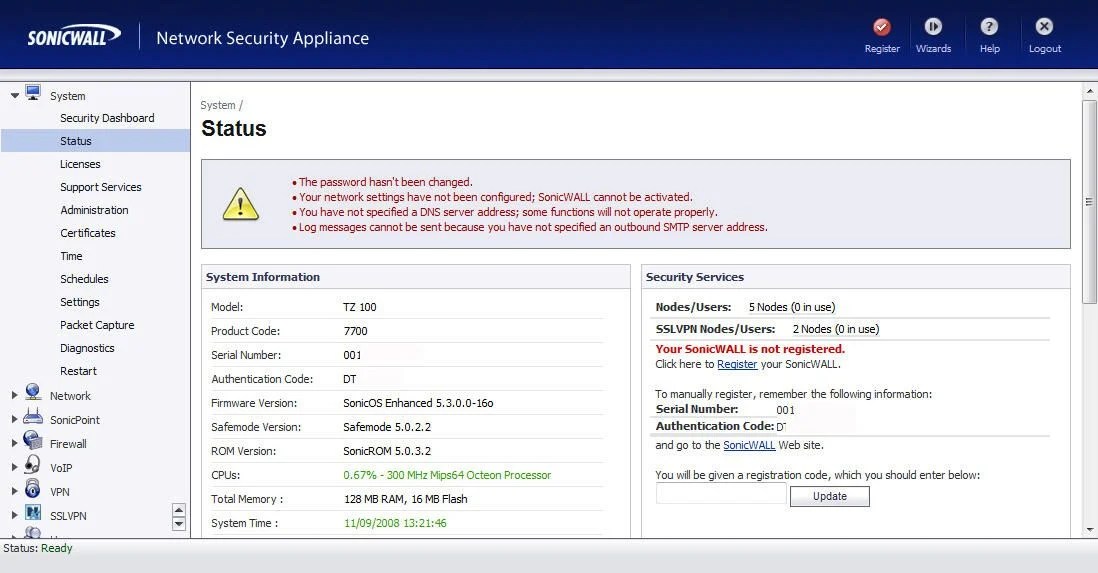
Task: Click the SonicPoint access point icon
Action: pos(33,416)
